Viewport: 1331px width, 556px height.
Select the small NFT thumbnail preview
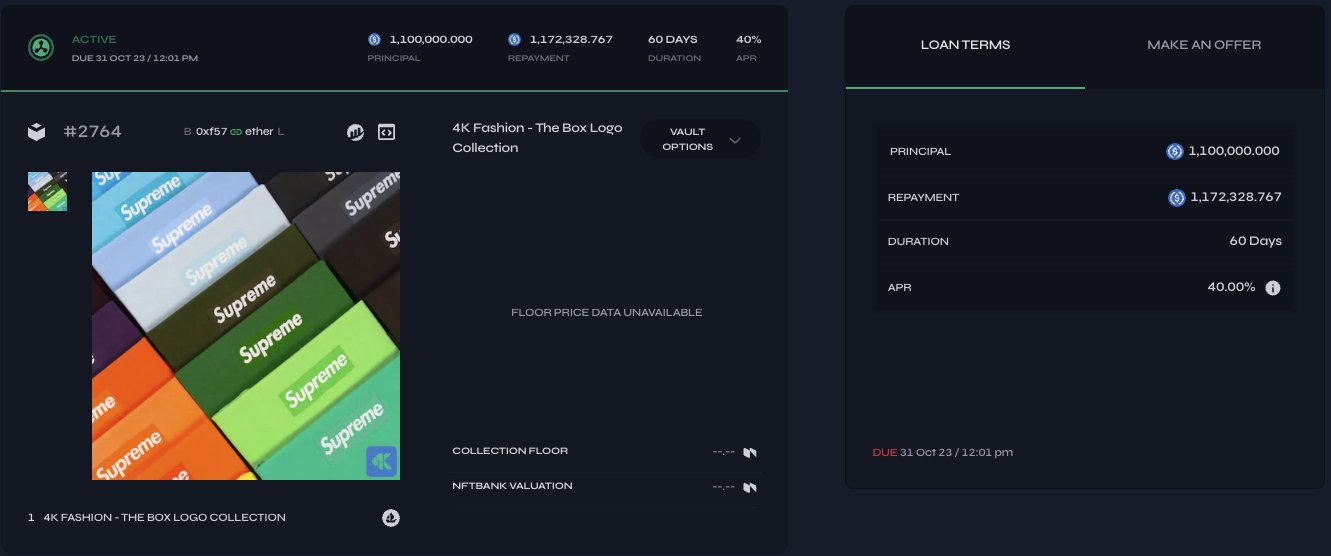click(47, 191)
